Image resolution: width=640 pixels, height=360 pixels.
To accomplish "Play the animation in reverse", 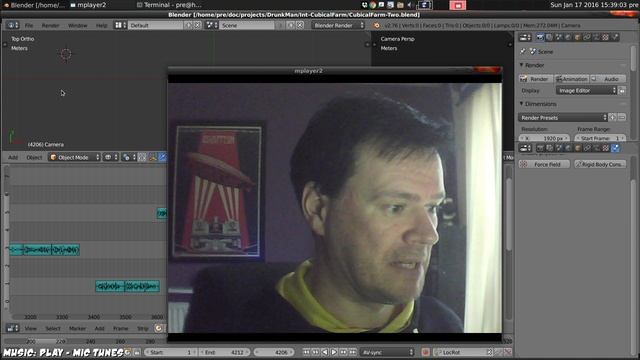I will (x=325, y=352).
